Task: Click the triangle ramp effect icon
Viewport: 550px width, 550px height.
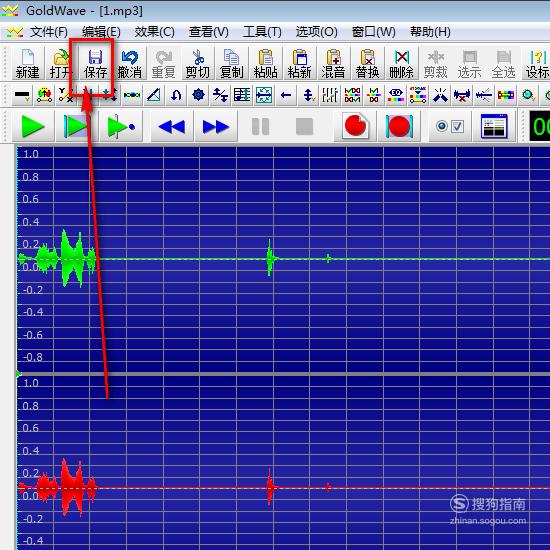Action: [154, 95]
